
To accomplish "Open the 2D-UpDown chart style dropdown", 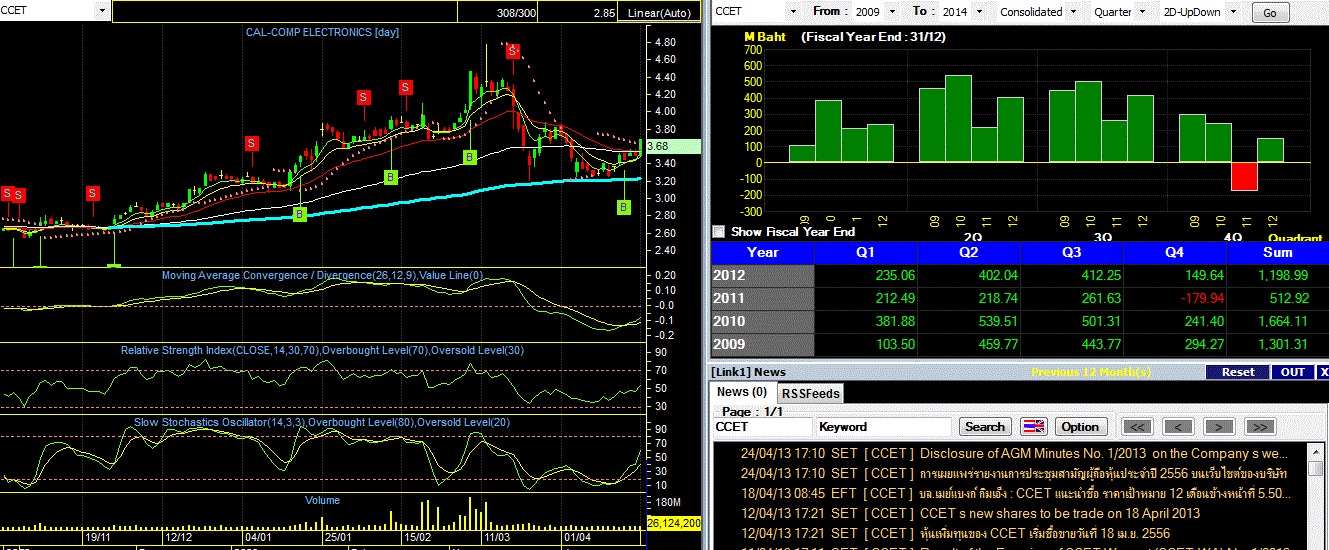I will (1233, 12).
